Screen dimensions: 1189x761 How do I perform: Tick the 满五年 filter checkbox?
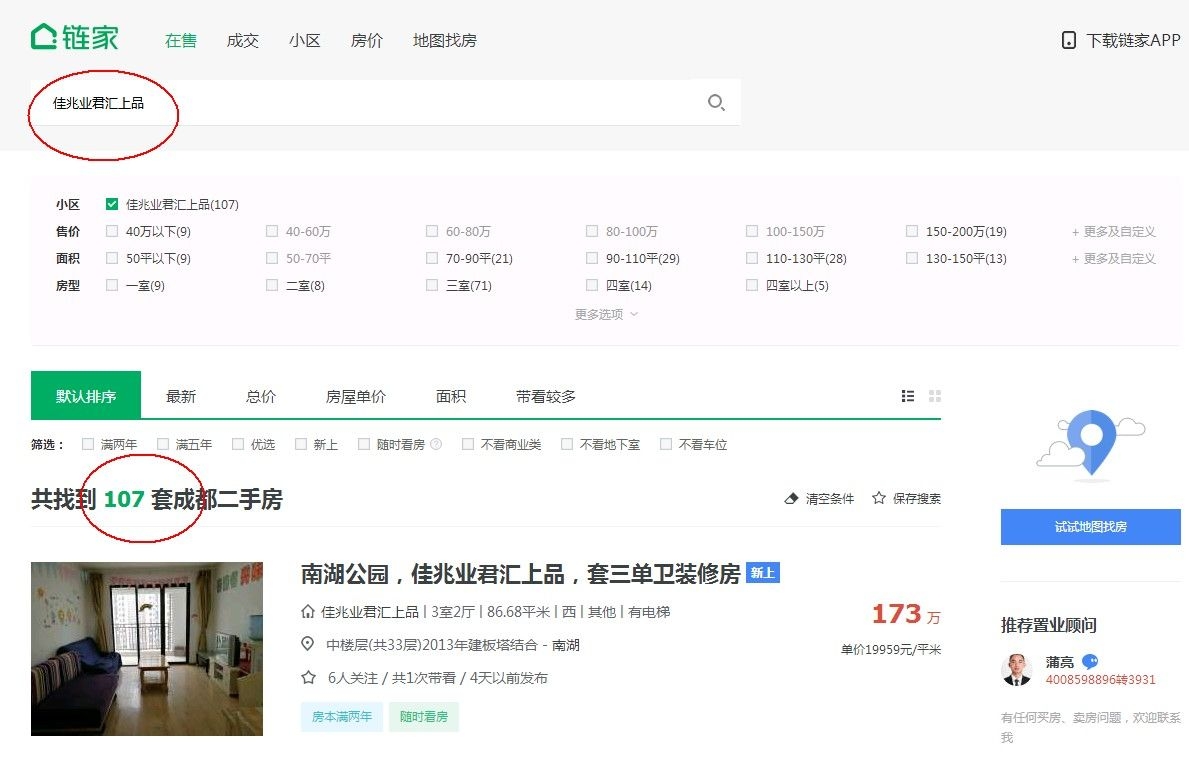click(163, 444)
